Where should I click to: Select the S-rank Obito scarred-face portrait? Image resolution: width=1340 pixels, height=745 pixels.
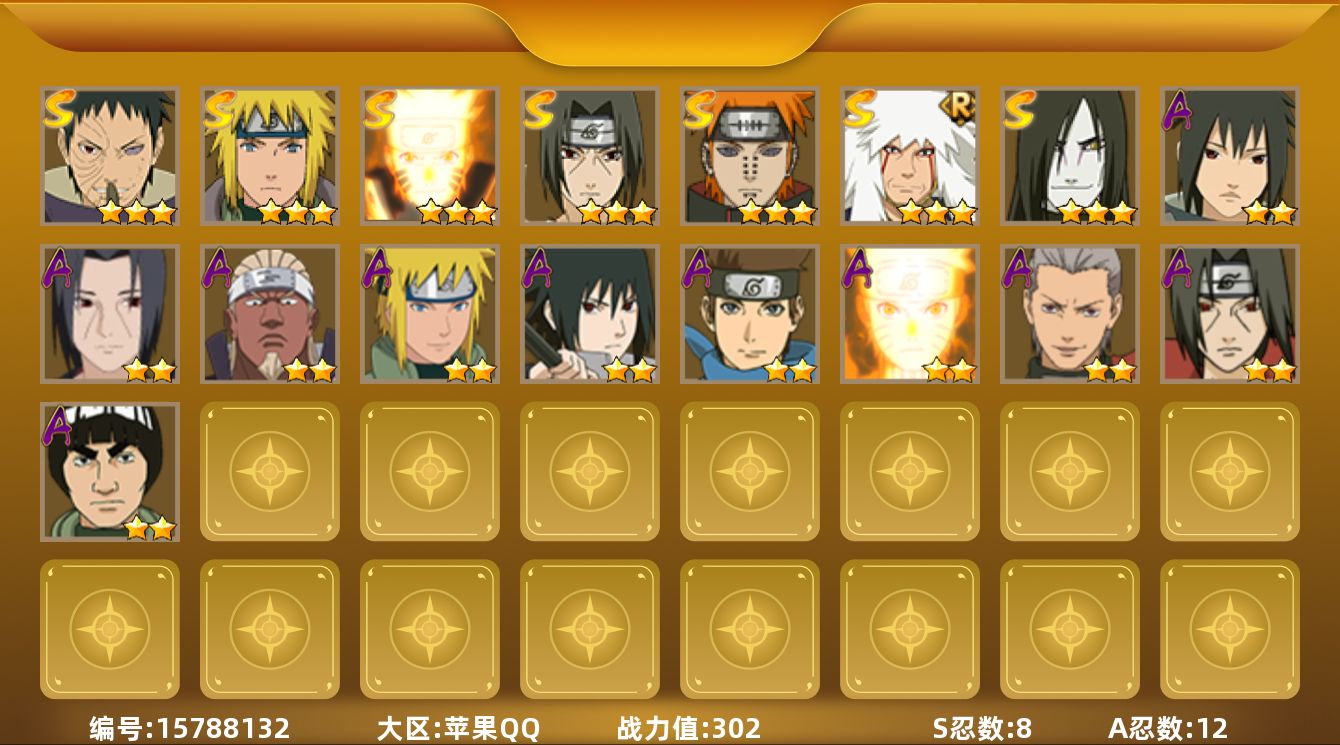click(110, 156)
